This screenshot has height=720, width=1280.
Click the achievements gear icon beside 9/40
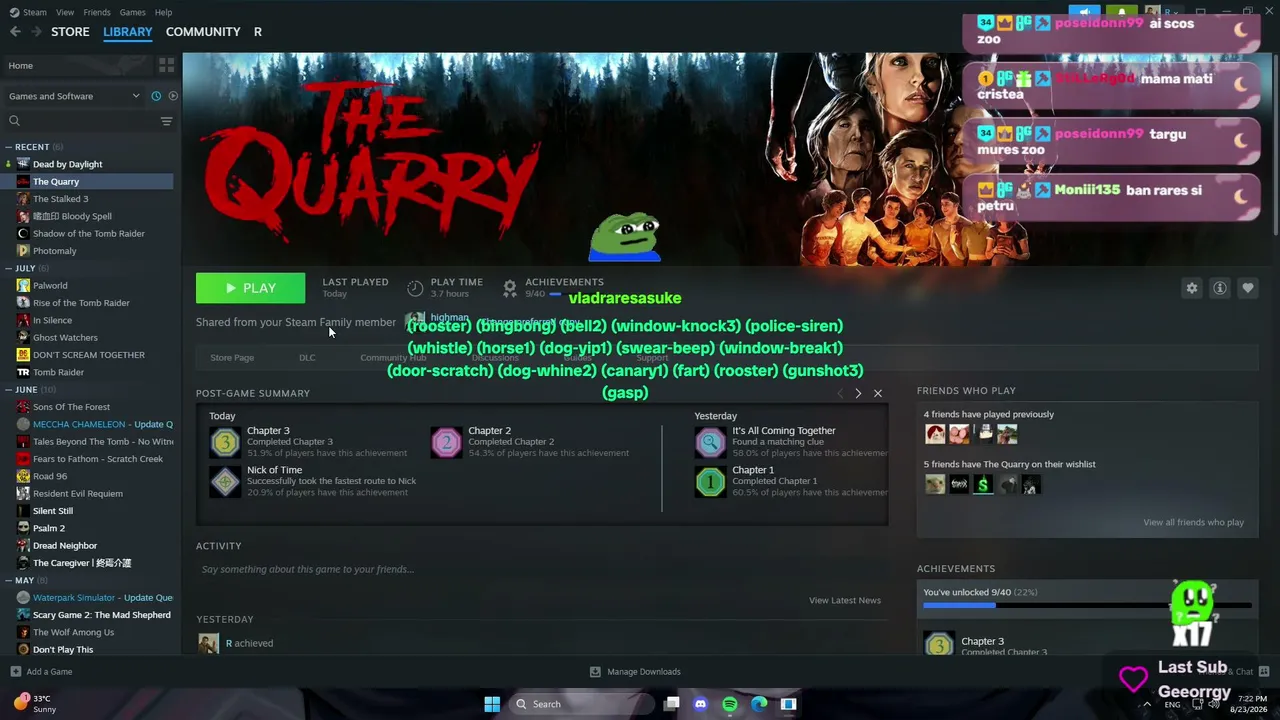pyautogui.click(x=510, y=288)
